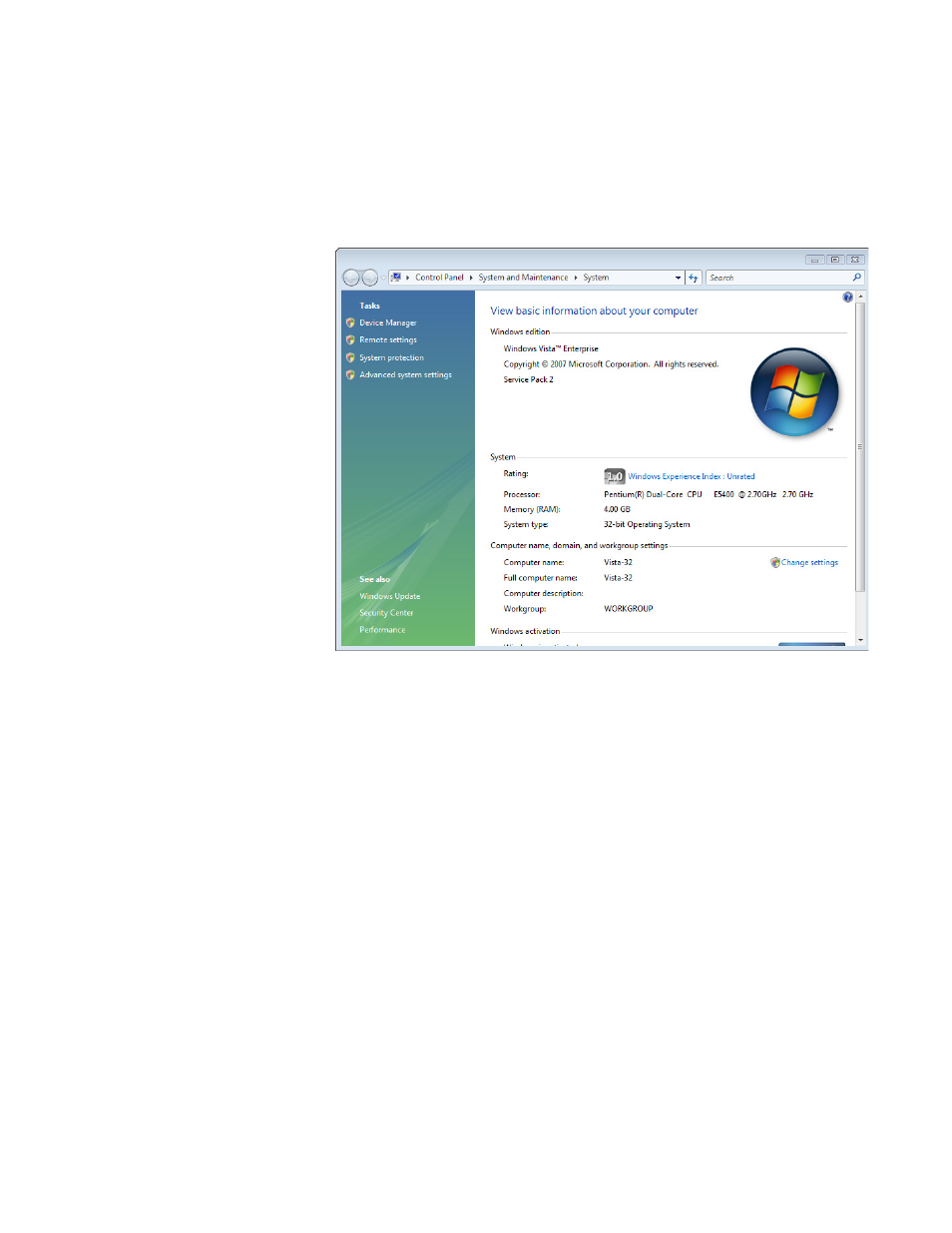The image size is (952, 1233).
Task: Click the '4.00 GB' memory value
Action: (x=617, y=510)
